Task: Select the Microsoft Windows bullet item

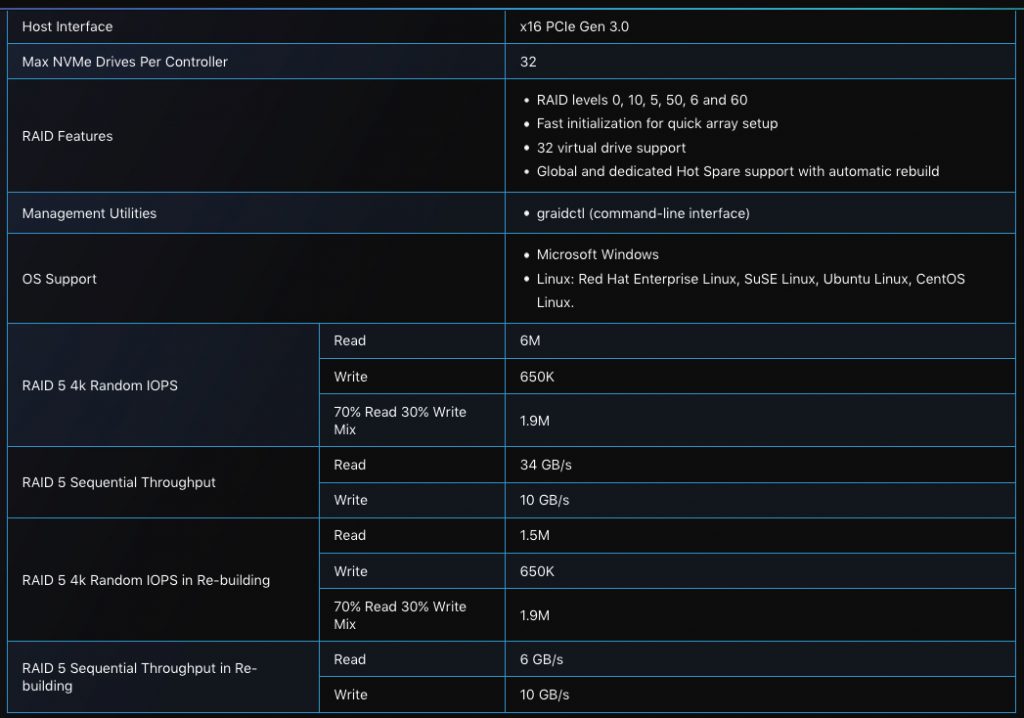Action: [x=598, y=255]
